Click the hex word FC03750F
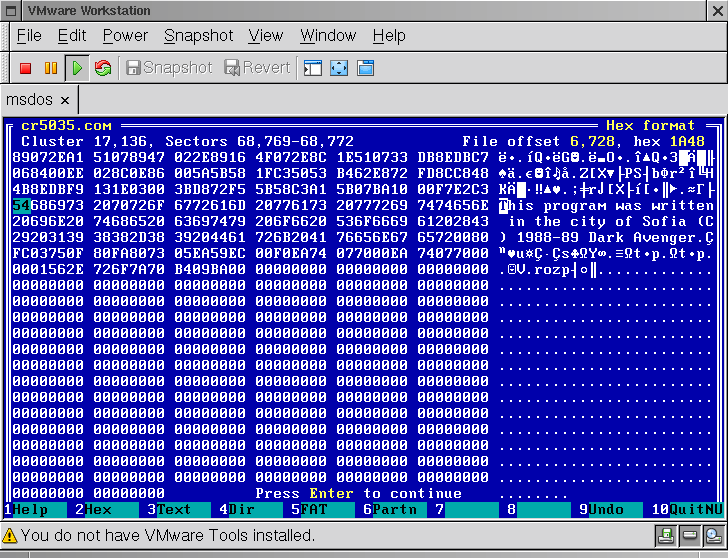This screenshot has width=728, height=558. click(48, 253)
